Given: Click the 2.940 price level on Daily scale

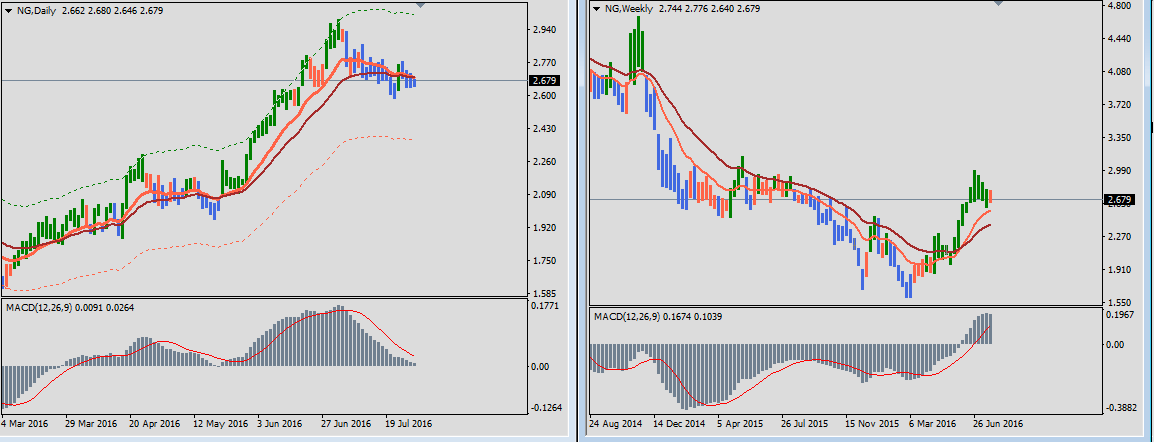Looking at the screenshot, I should coord(546,29).
